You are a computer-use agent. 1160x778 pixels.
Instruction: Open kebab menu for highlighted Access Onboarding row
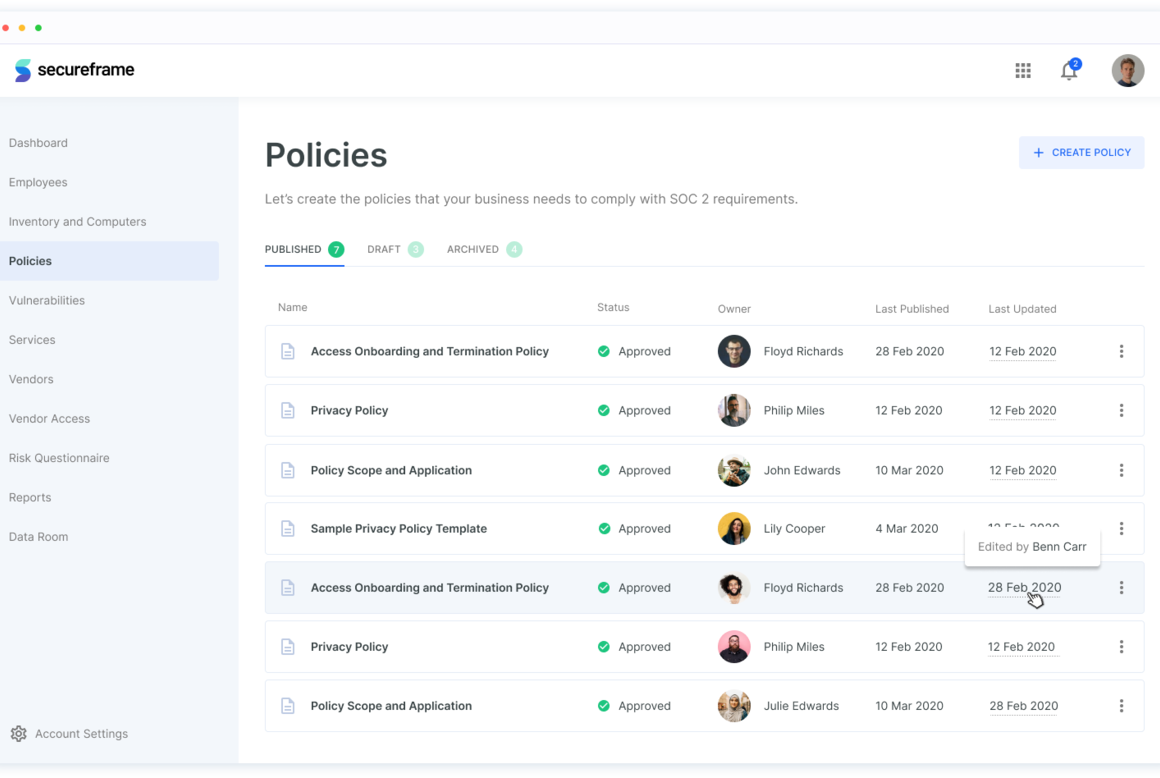tap(1122, 588)
